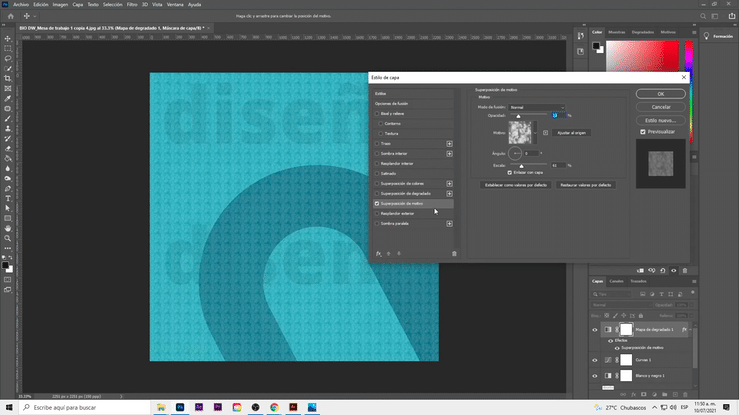
Task: Click Opacidad slider handle
Action: (x=518, y=116)
